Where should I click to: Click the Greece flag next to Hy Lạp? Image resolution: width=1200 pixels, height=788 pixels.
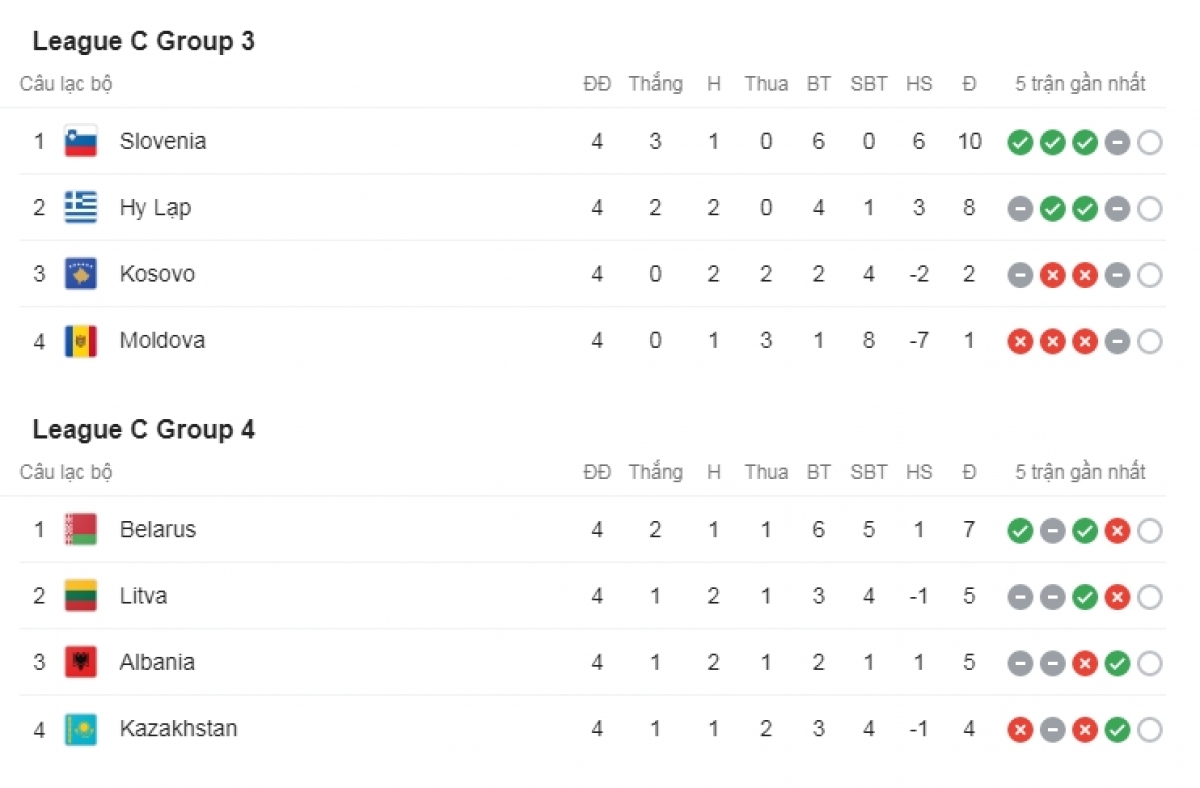point(81,208)
